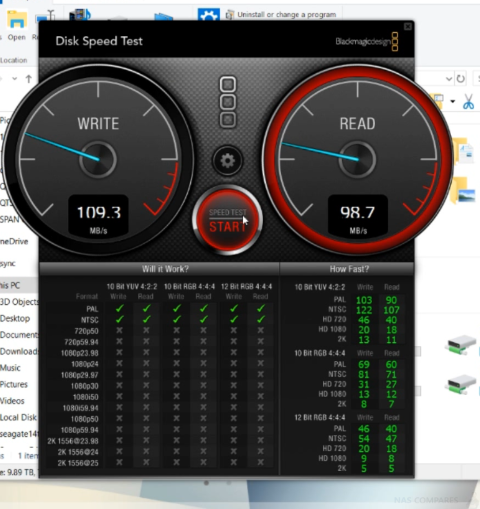Click NTSC read value 71 under 10 Bit RGB
This screenshot has width=480, height=509.
391,374
